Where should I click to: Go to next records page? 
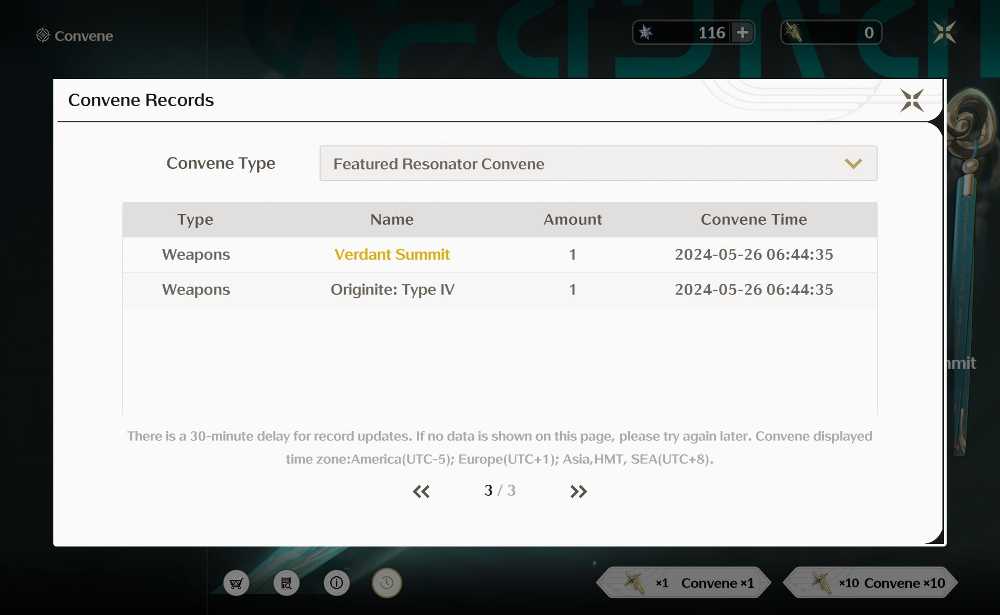[x=578, y=491]
